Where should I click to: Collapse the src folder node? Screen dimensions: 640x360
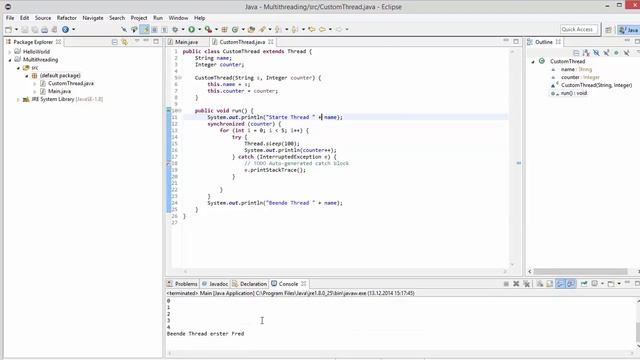pos(18,68)
